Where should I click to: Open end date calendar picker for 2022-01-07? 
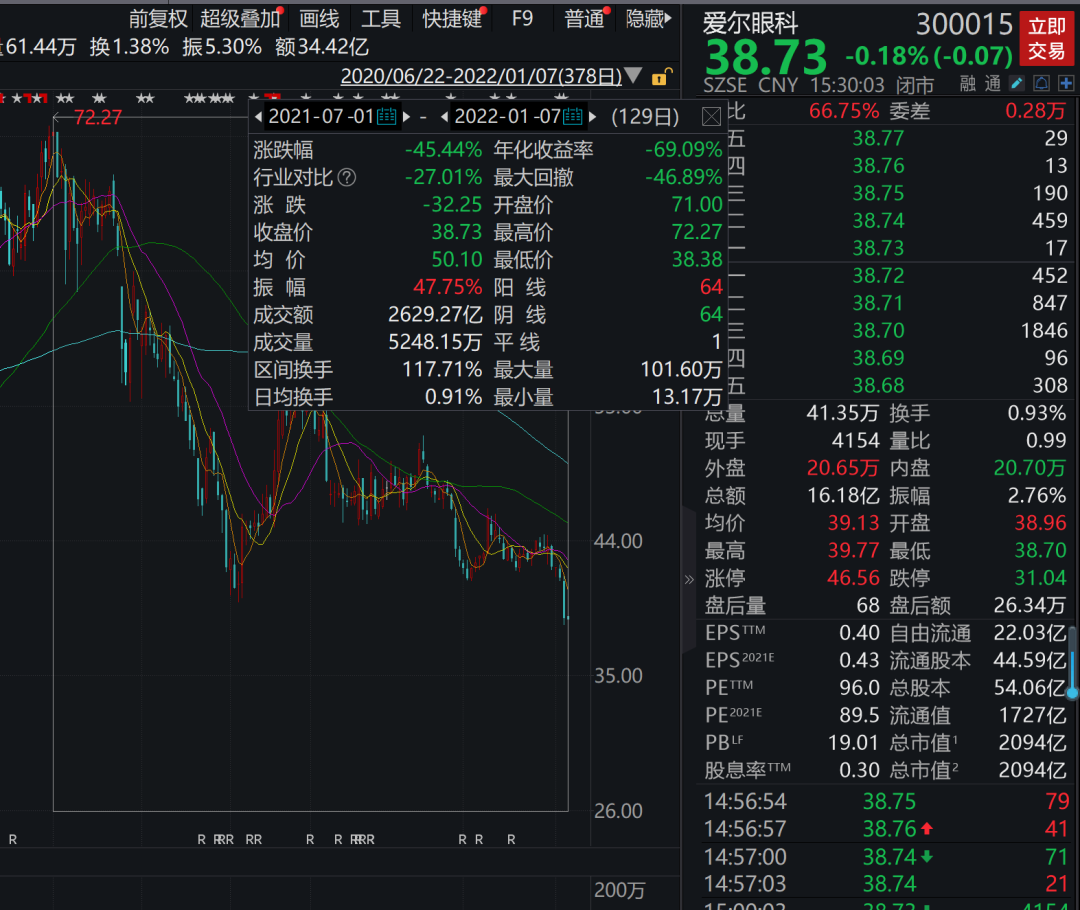[x=573, y=117]
